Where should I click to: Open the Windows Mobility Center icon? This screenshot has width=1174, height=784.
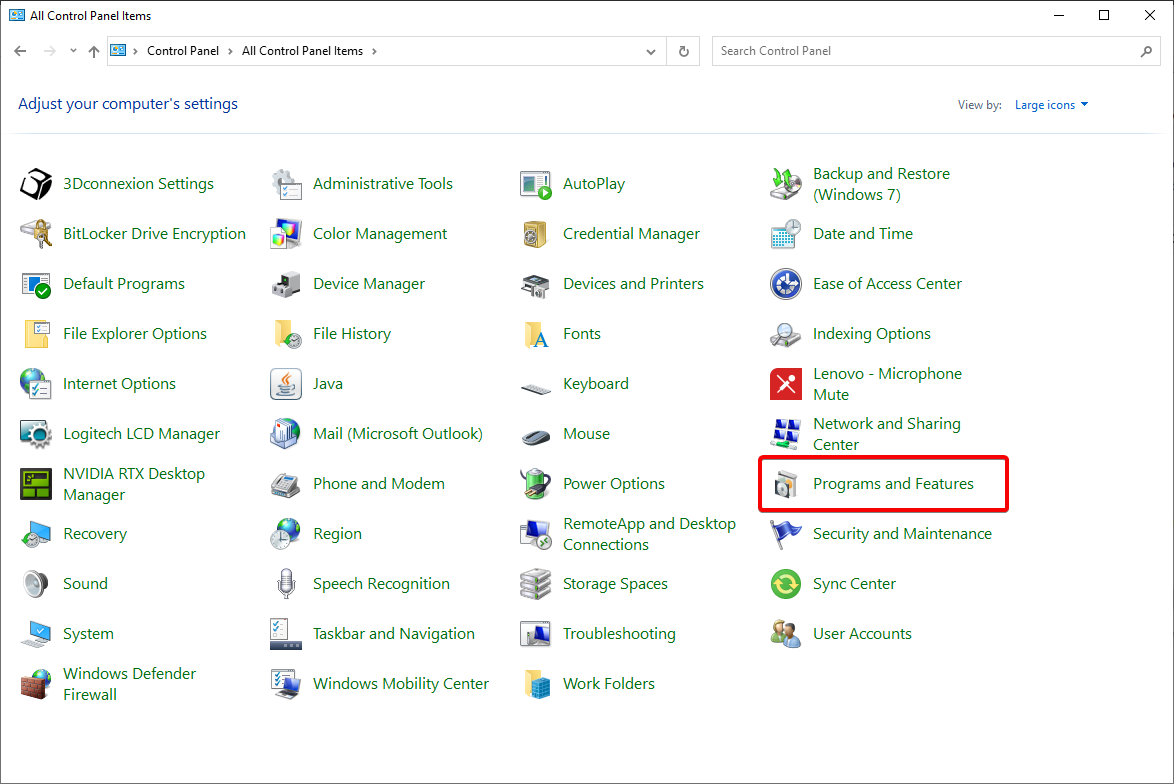pyautogui.click(x=286, y=684)
